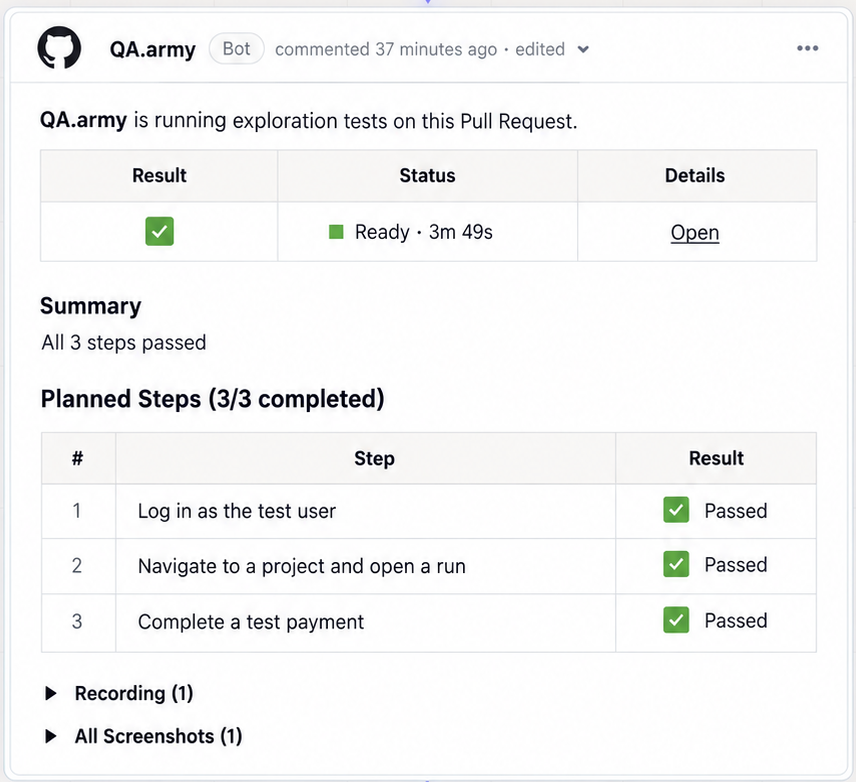Click the # column header
Viewport: 856px width, 782px height.
click(x=78, y=458)
